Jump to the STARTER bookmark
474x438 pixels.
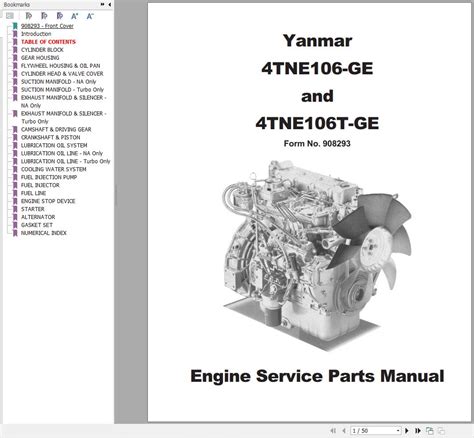[x=32, y=209]
